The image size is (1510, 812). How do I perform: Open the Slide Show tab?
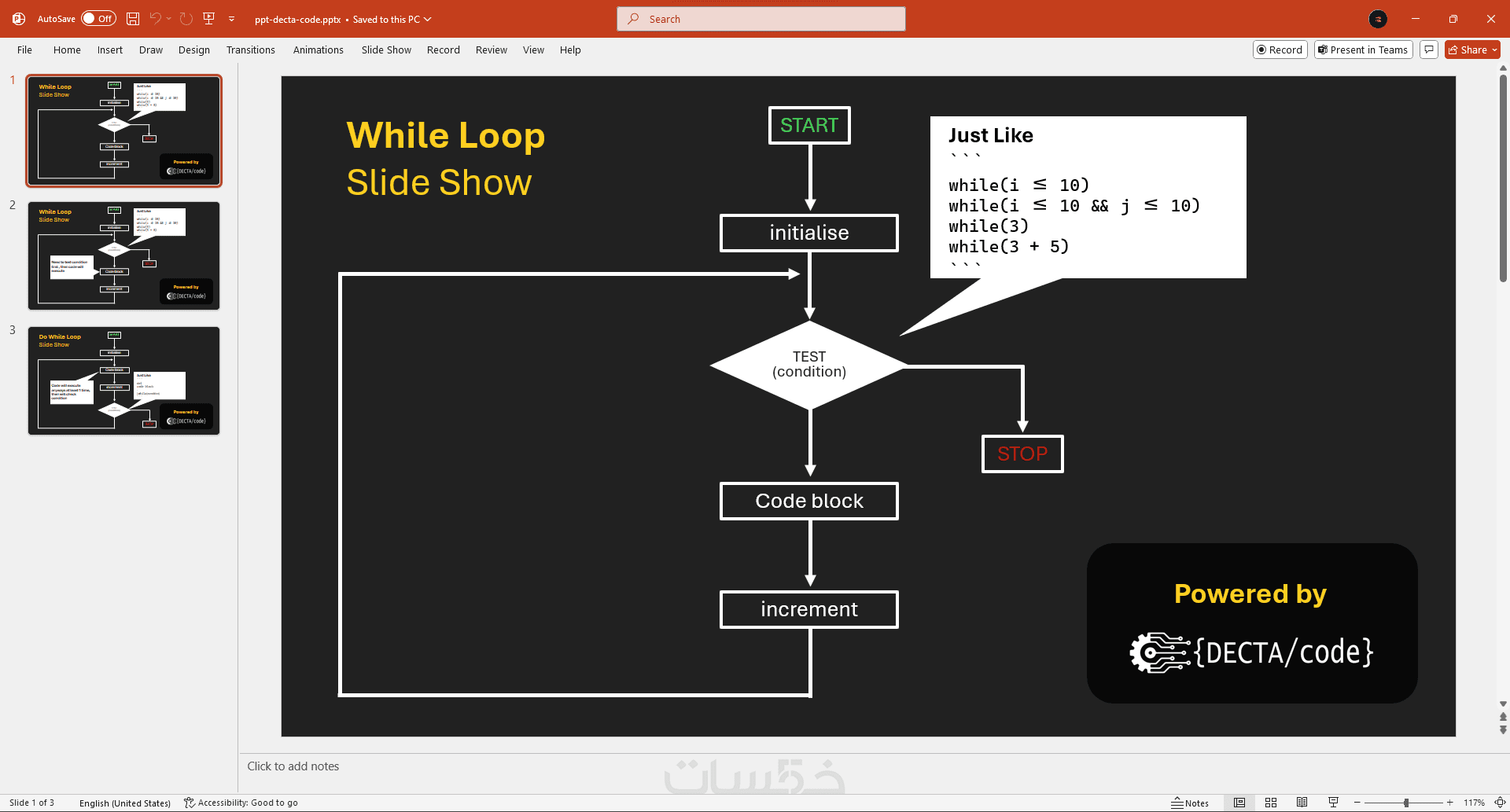pyautogui.click(x=386, y=50)
